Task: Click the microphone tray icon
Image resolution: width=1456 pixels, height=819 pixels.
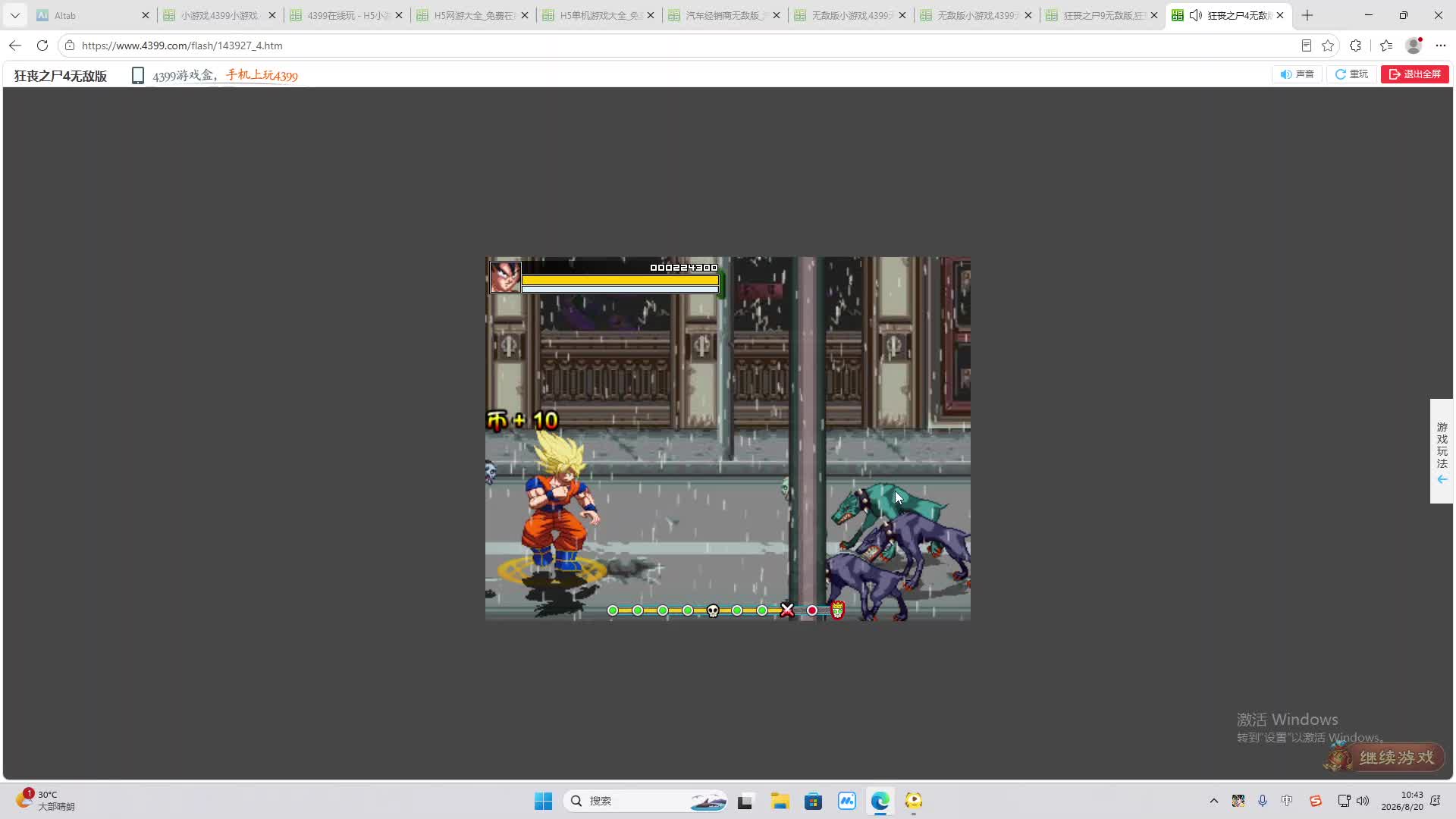Action: [1263, 801]
